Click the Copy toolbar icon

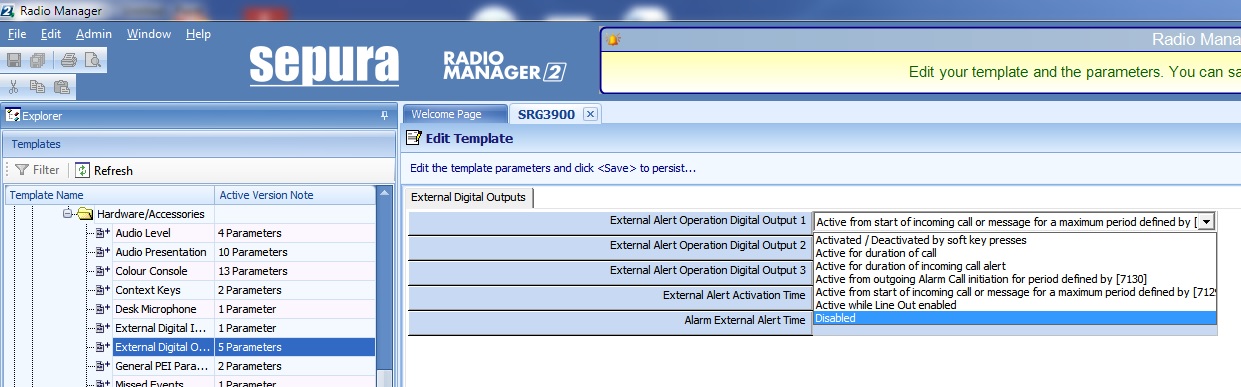37,86
